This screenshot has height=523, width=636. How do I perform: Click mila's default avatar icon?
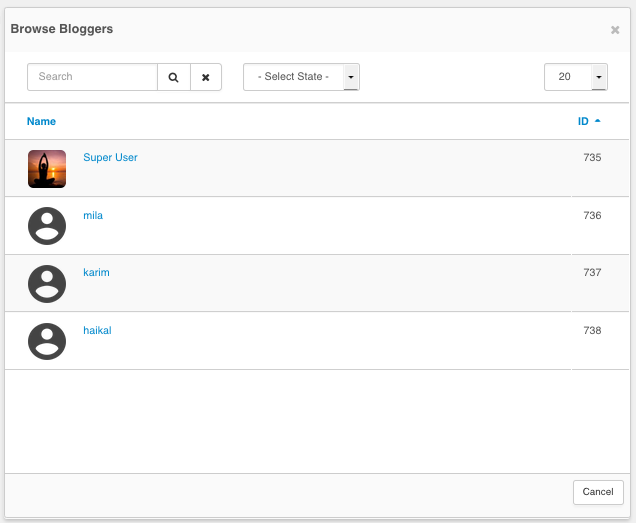(x=47, y=226)
